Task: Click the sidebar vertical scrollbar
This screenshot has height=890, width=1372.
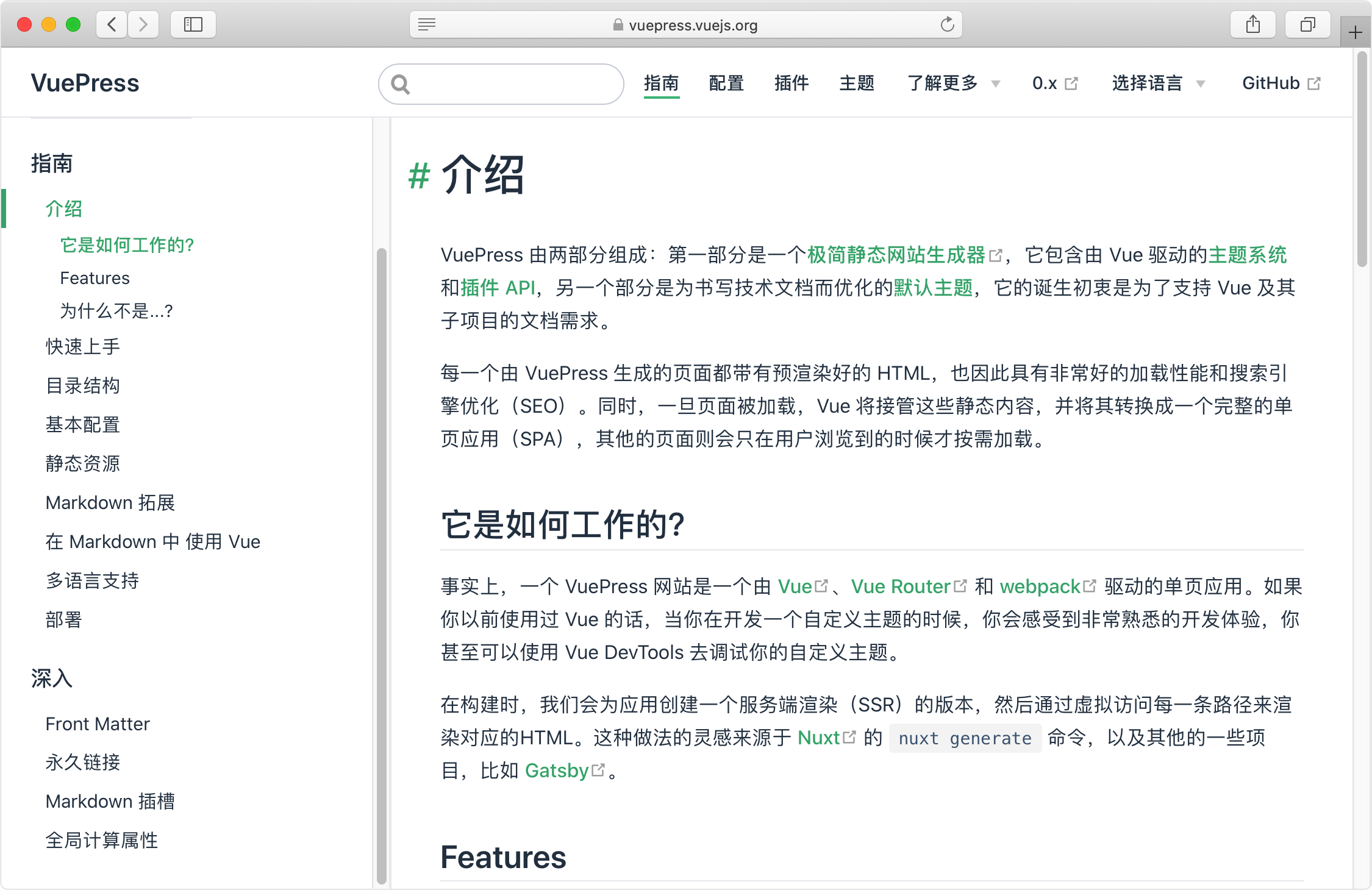Action: tap(382, 566)
